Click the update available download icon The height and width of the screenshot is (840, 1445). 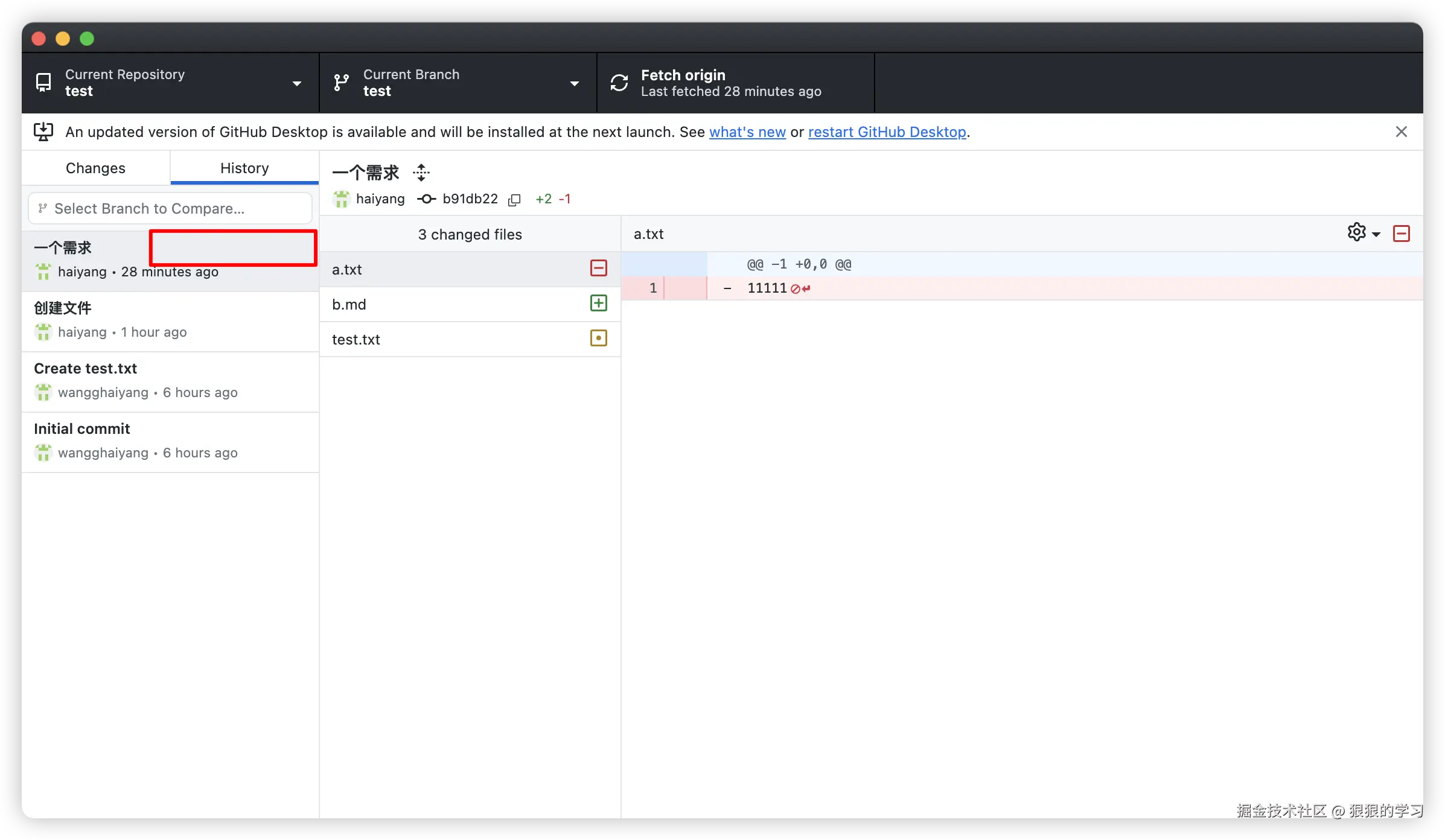coord(43,132)
